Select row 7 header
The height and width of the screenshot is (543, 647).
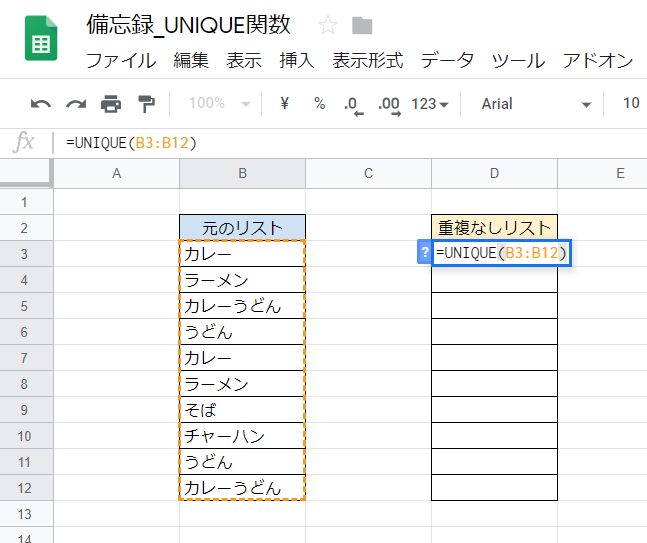click(x=26, y=358)
